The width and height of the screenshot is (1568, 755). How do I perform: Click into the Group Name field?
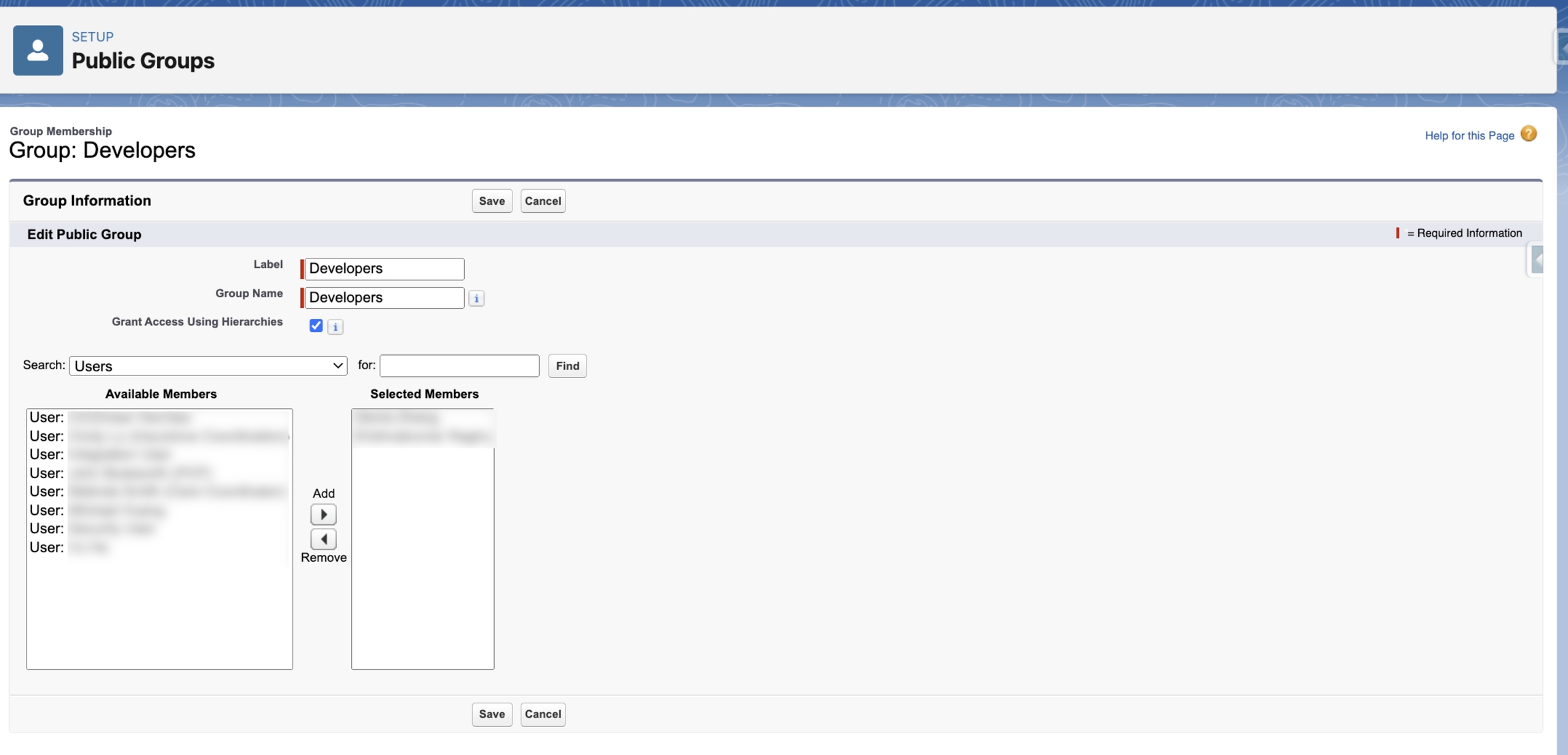click(x=385, y=298)
